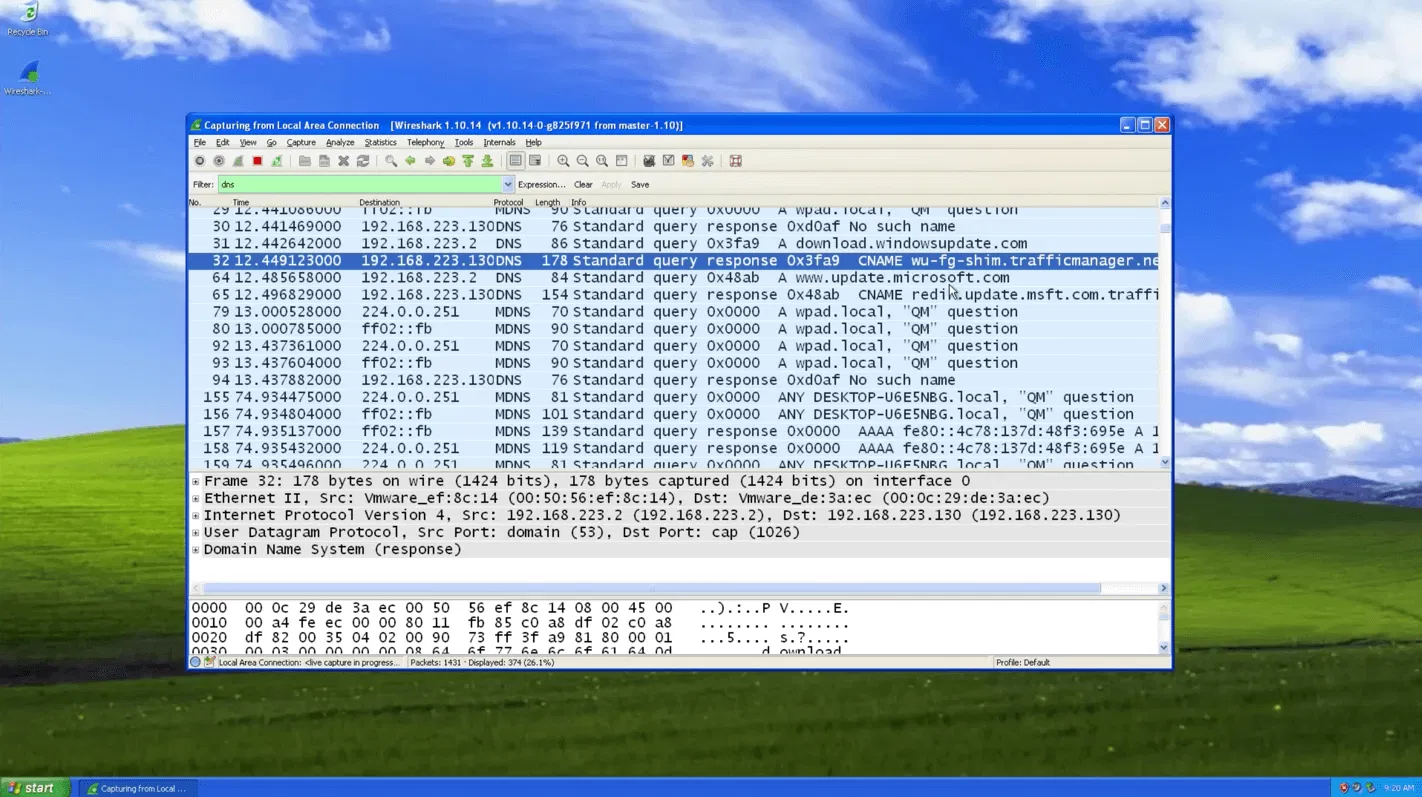
Task: Open the capture options icon
Action: pyautogui.click(x=219, y=161)
